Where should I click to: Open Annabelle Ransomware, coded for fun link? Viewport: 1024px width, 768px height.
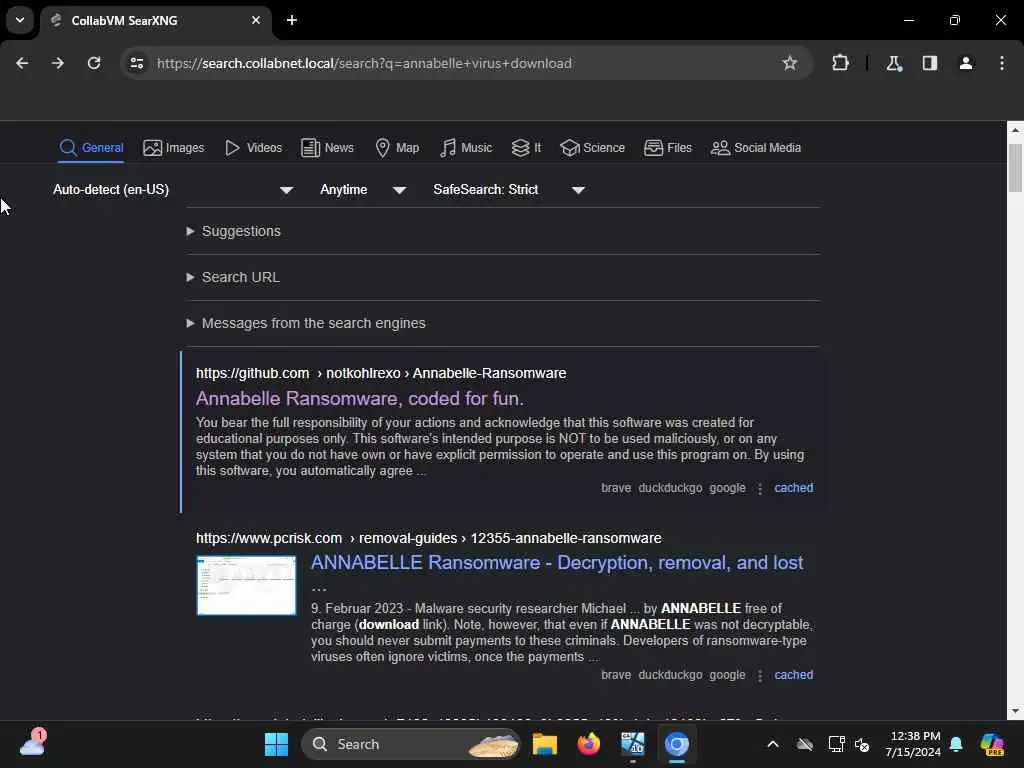pyautogui.click(x=360, y=398)
